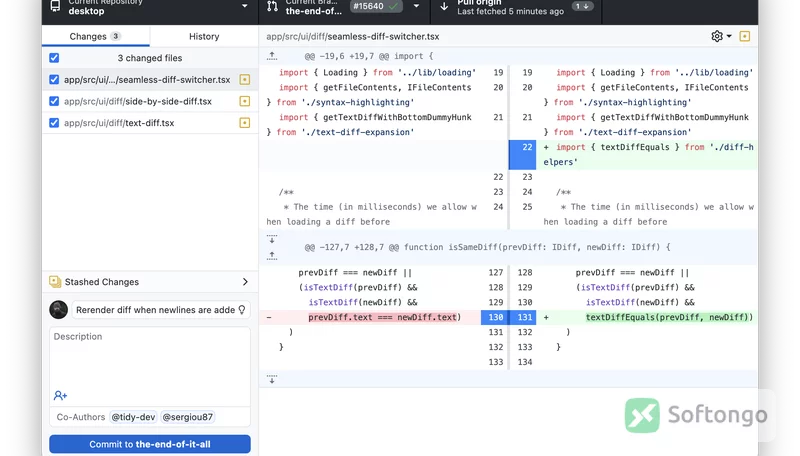Expand diff upward at first hunk header
Image resolution: width=800 pixels, height=456 pixels.
(272, 56)
